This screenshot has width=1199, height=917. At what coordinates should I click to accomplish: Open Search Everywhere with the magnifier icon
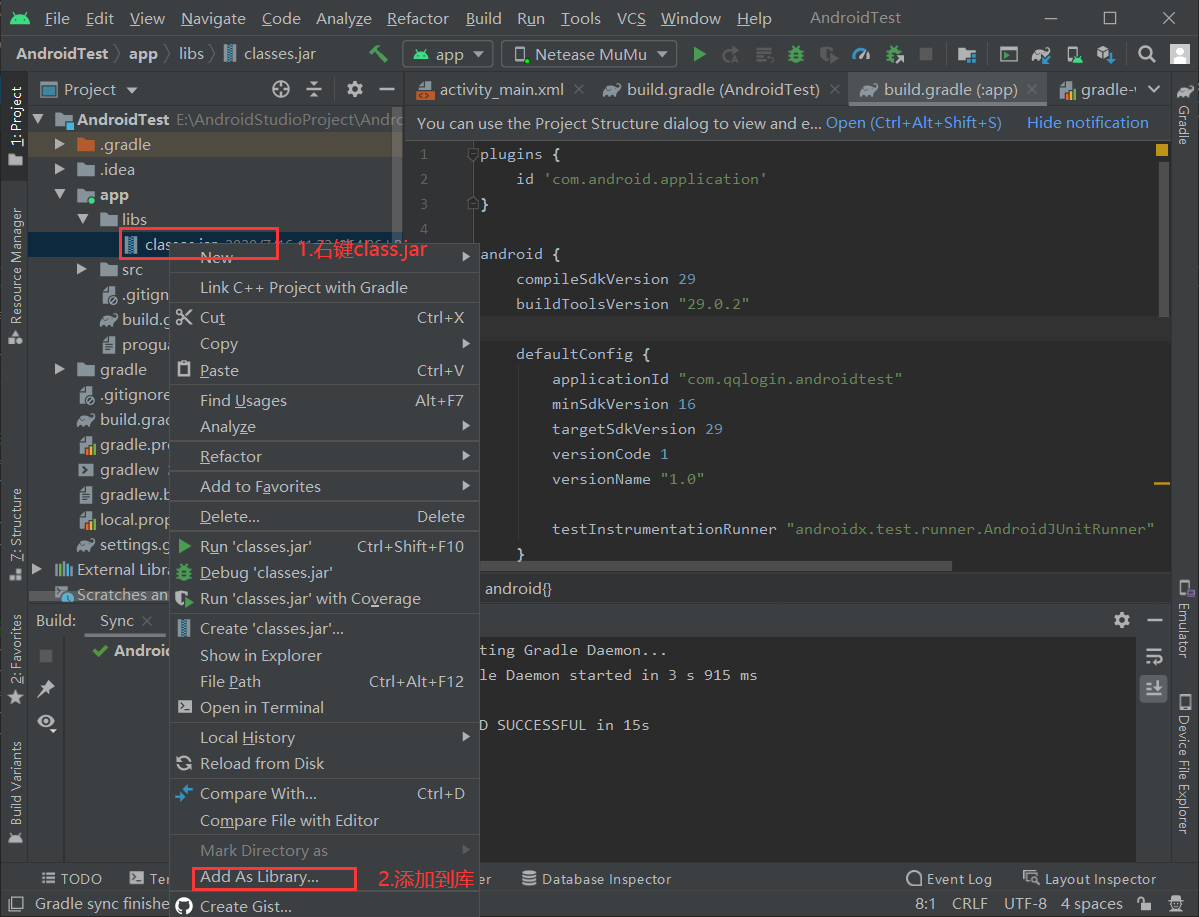[x=1146, y=53]
